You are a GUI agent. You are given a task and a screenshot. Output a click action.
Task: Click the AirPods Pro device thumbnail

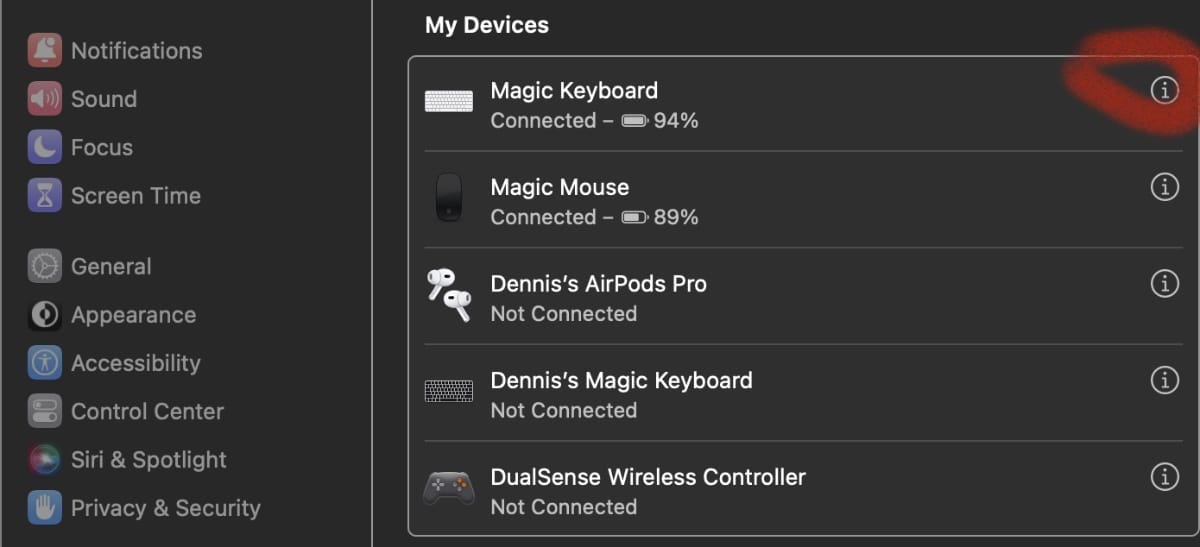point(449,295)
